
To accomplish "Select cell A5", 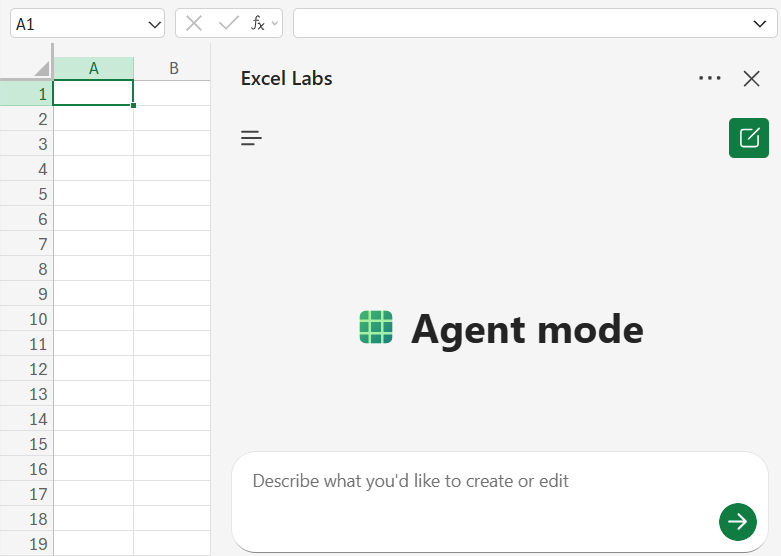I will pos(93,193).
